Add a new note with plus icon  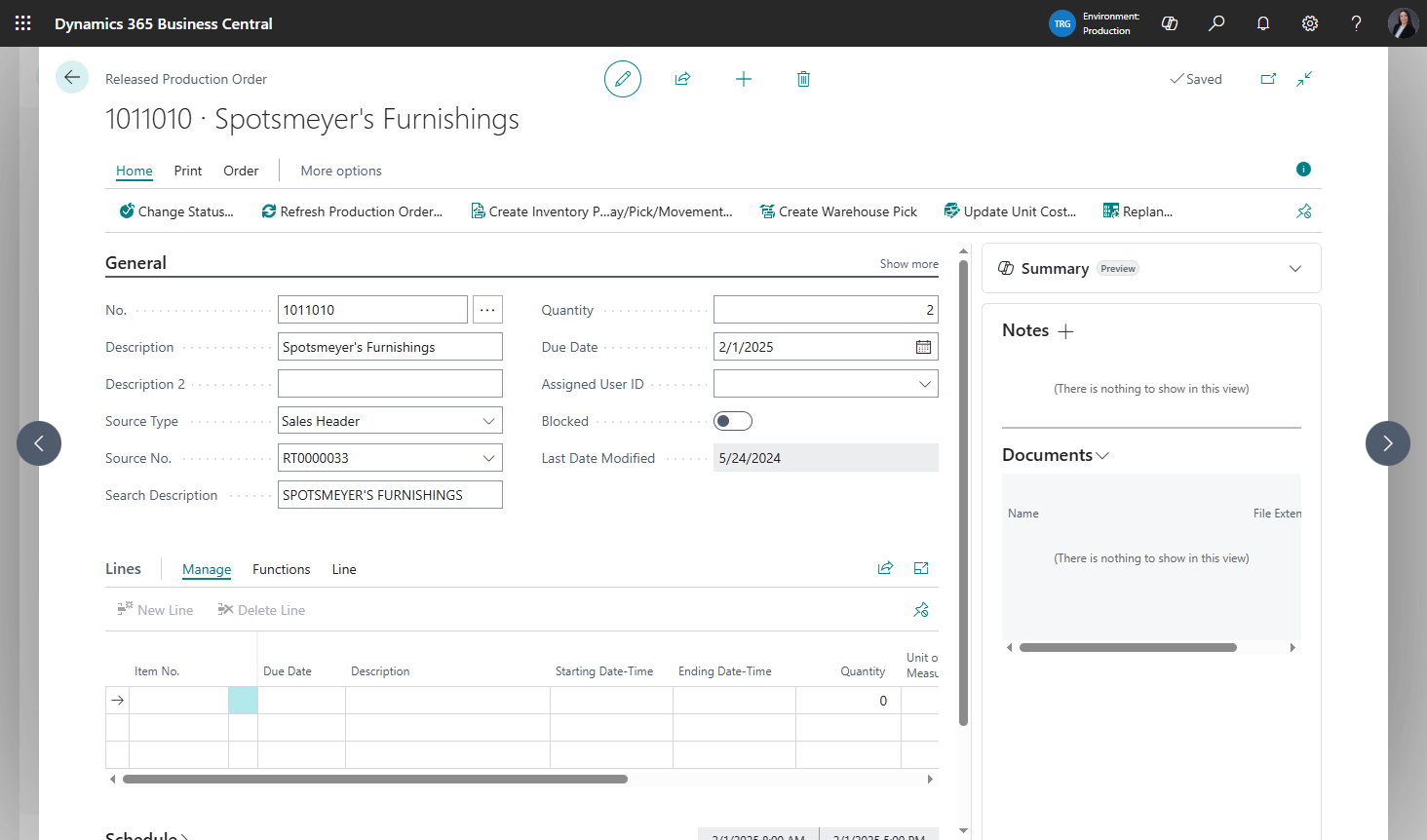coord(1066,331)
